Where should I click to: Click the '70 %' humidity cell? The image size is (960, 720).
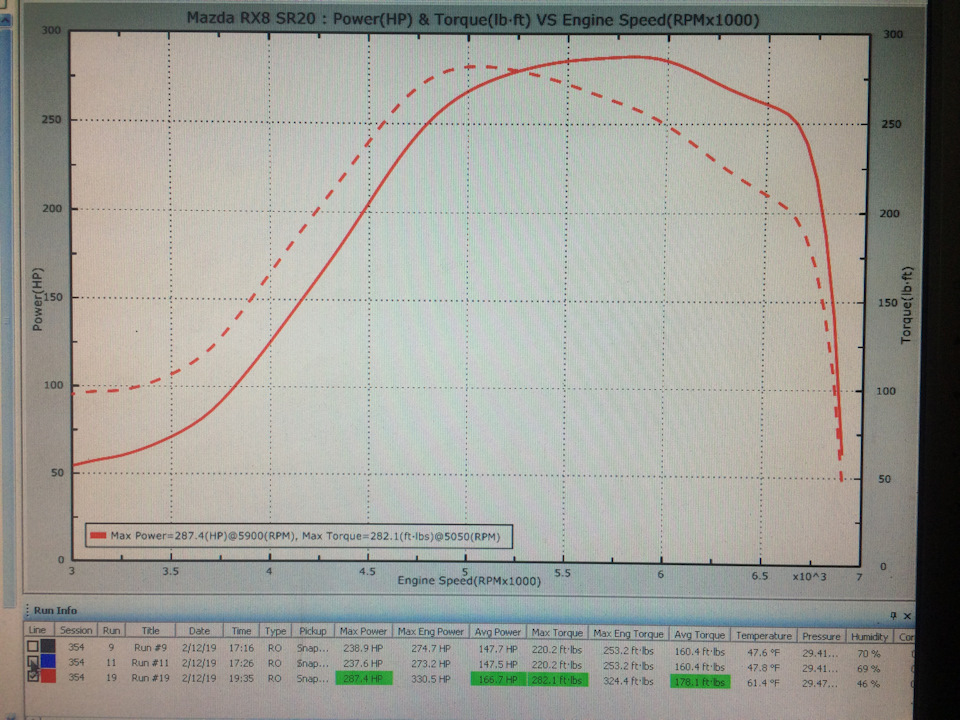[868, 654]
